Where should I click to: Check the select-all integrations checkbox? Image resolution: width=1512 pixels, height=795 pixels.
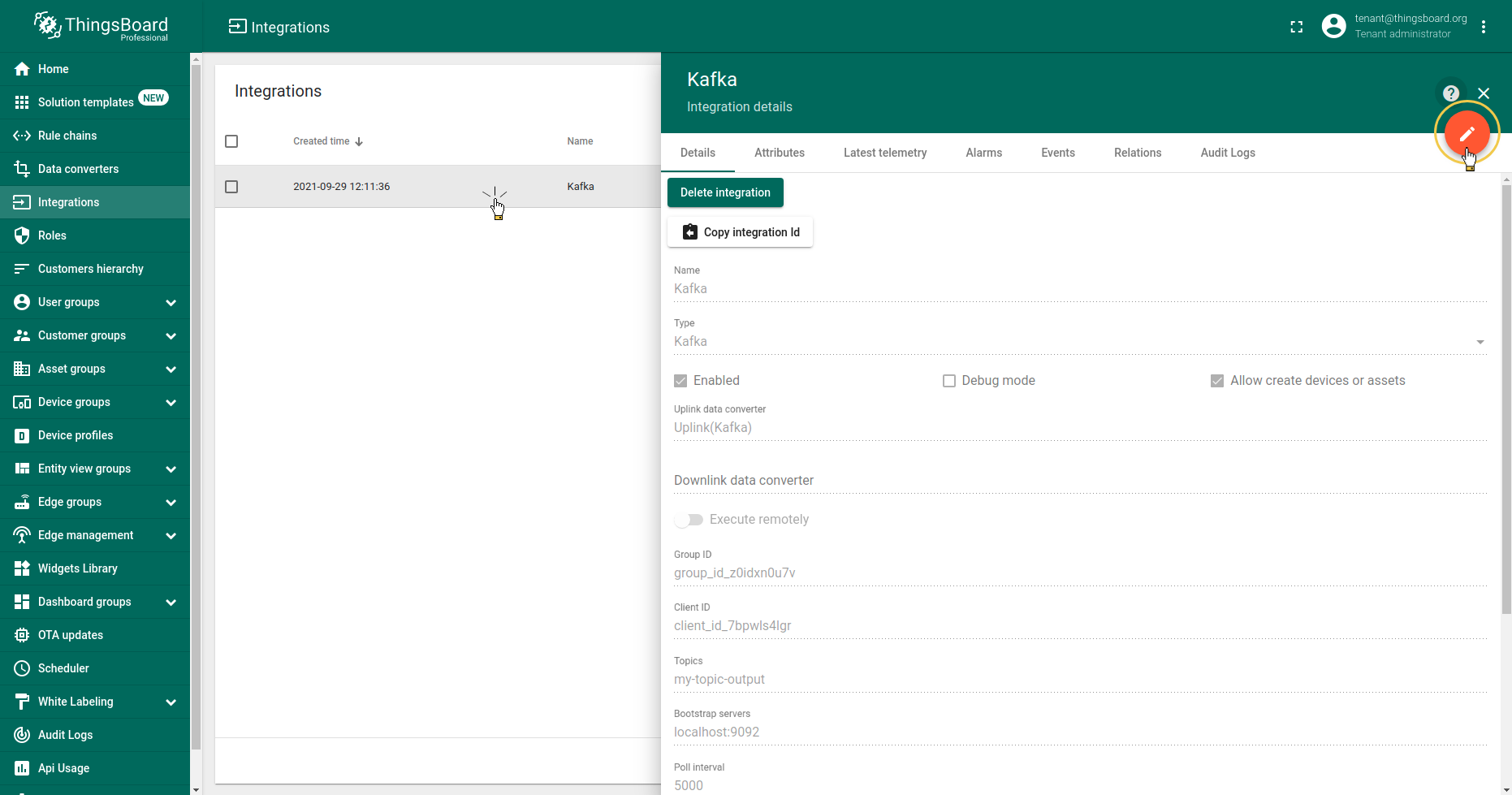click(x=231, y=141)
